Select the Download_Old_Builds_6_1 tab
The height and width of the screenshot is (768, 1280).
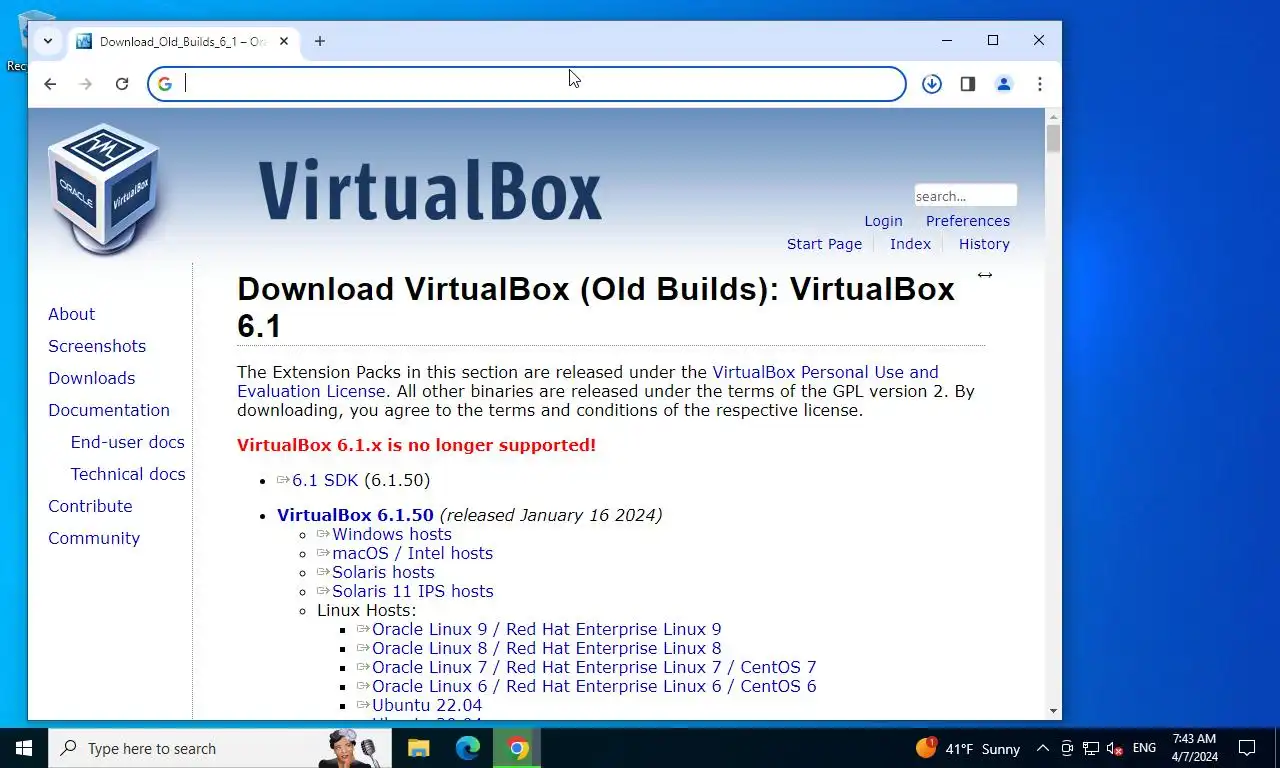[x=182, y=41]
